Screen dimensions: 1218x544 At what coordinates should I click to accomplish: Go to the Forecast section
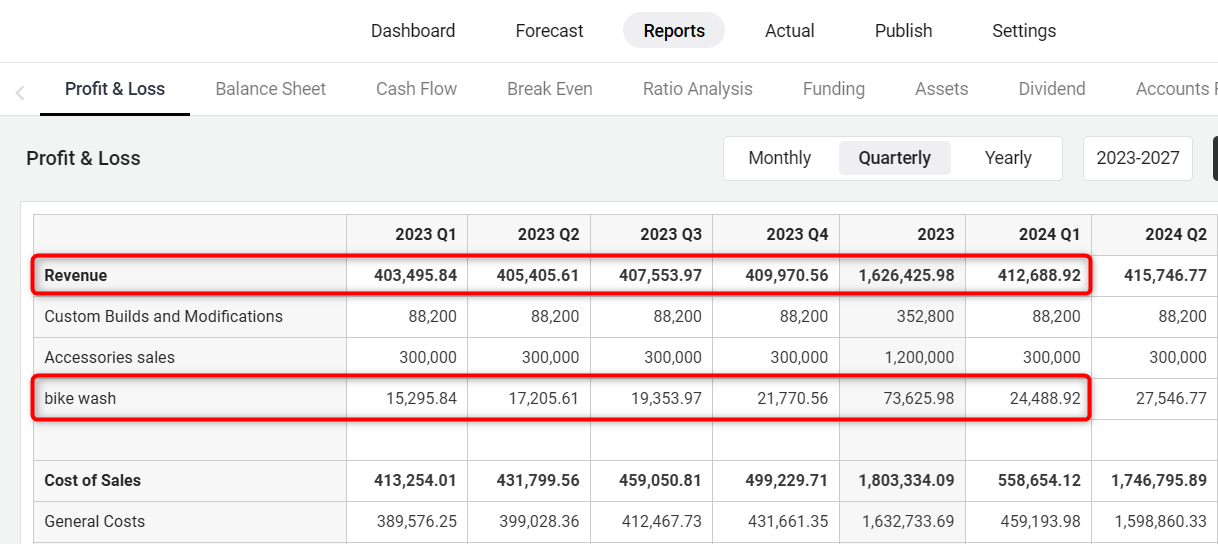tap(549, 31)
